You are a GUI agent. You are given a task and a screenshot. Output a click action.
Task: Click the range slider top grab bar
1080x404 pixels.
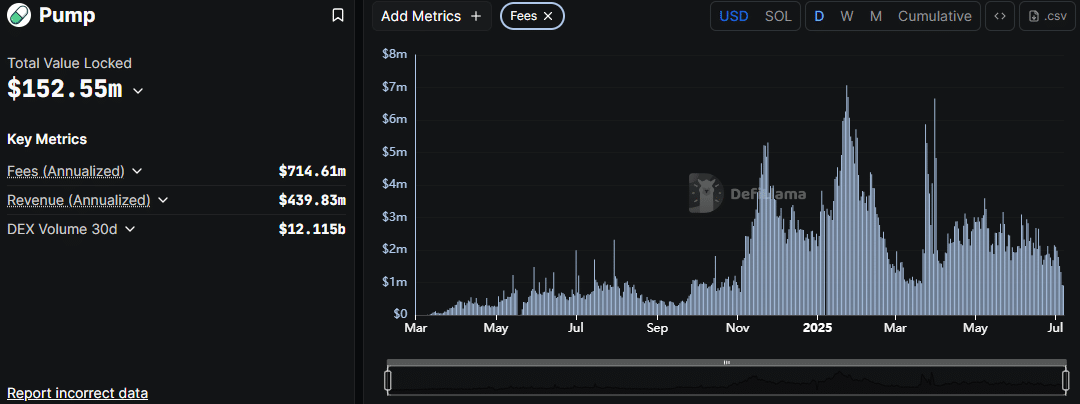(727, 362)
